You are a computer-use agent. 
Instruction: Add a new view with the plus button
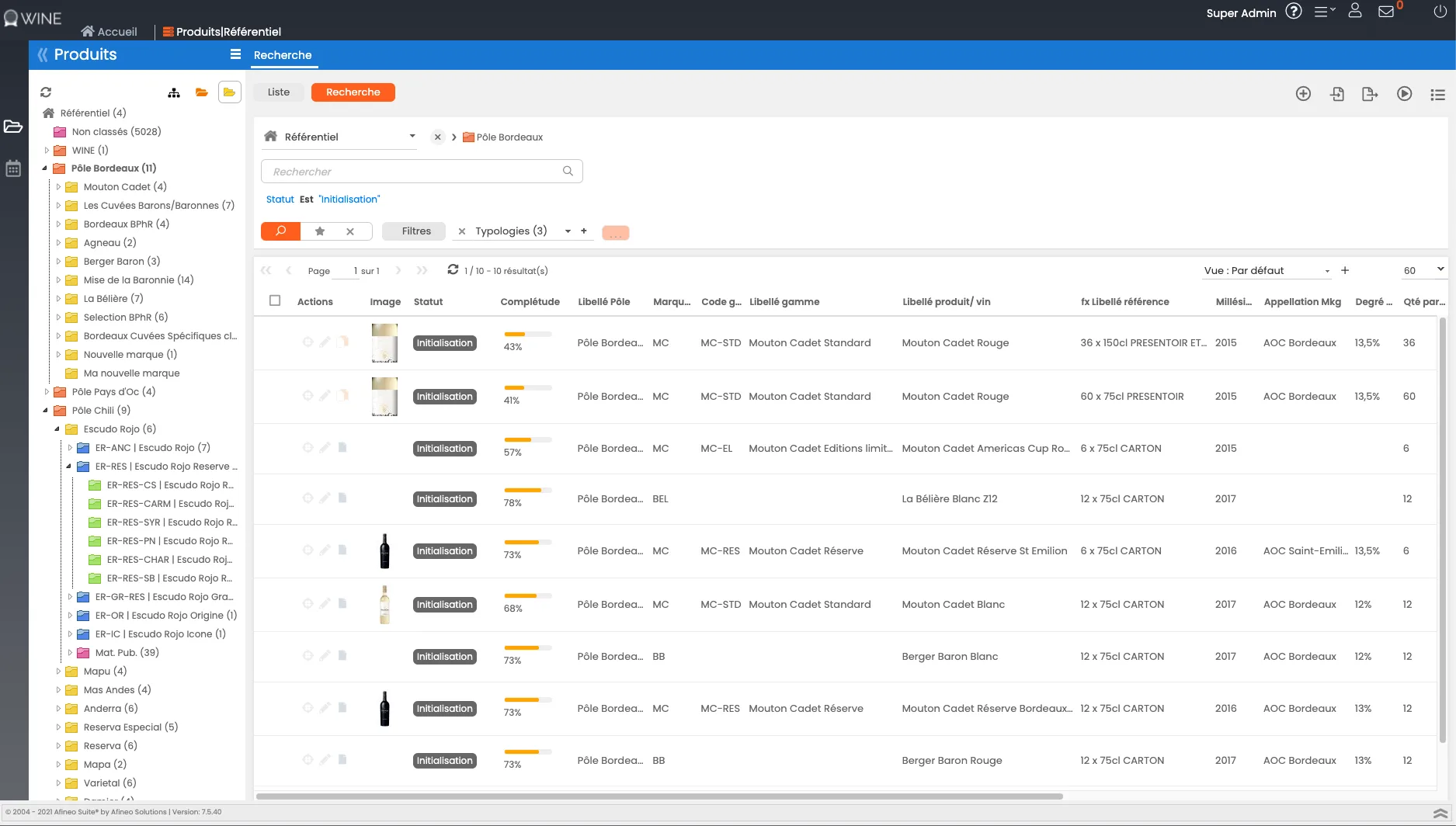1345,270
